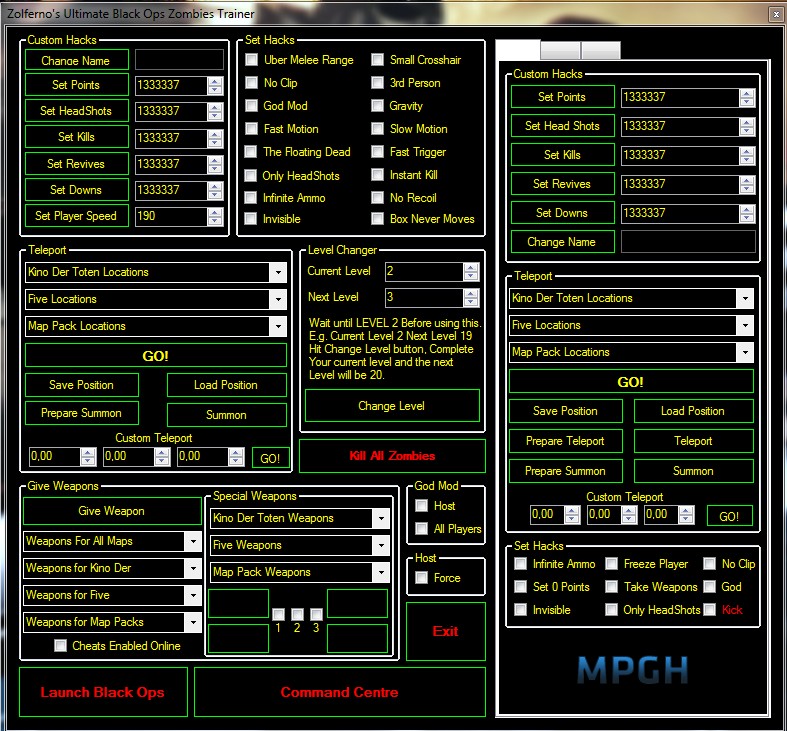Switch to the middle blank tab
This screenshot has width=787, height=731.
click(560, 50)
